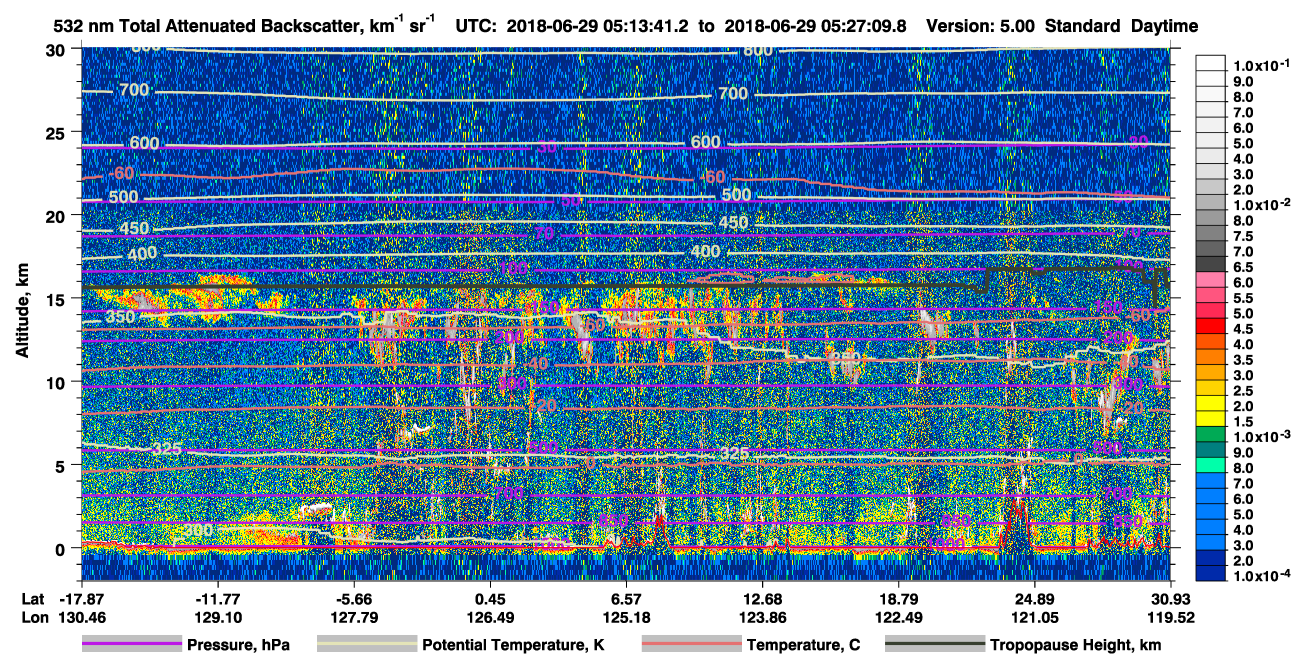The width and height of the screenshot is (1300, 667).
Task: Click latitude value 30.93
Action: 1170,599
